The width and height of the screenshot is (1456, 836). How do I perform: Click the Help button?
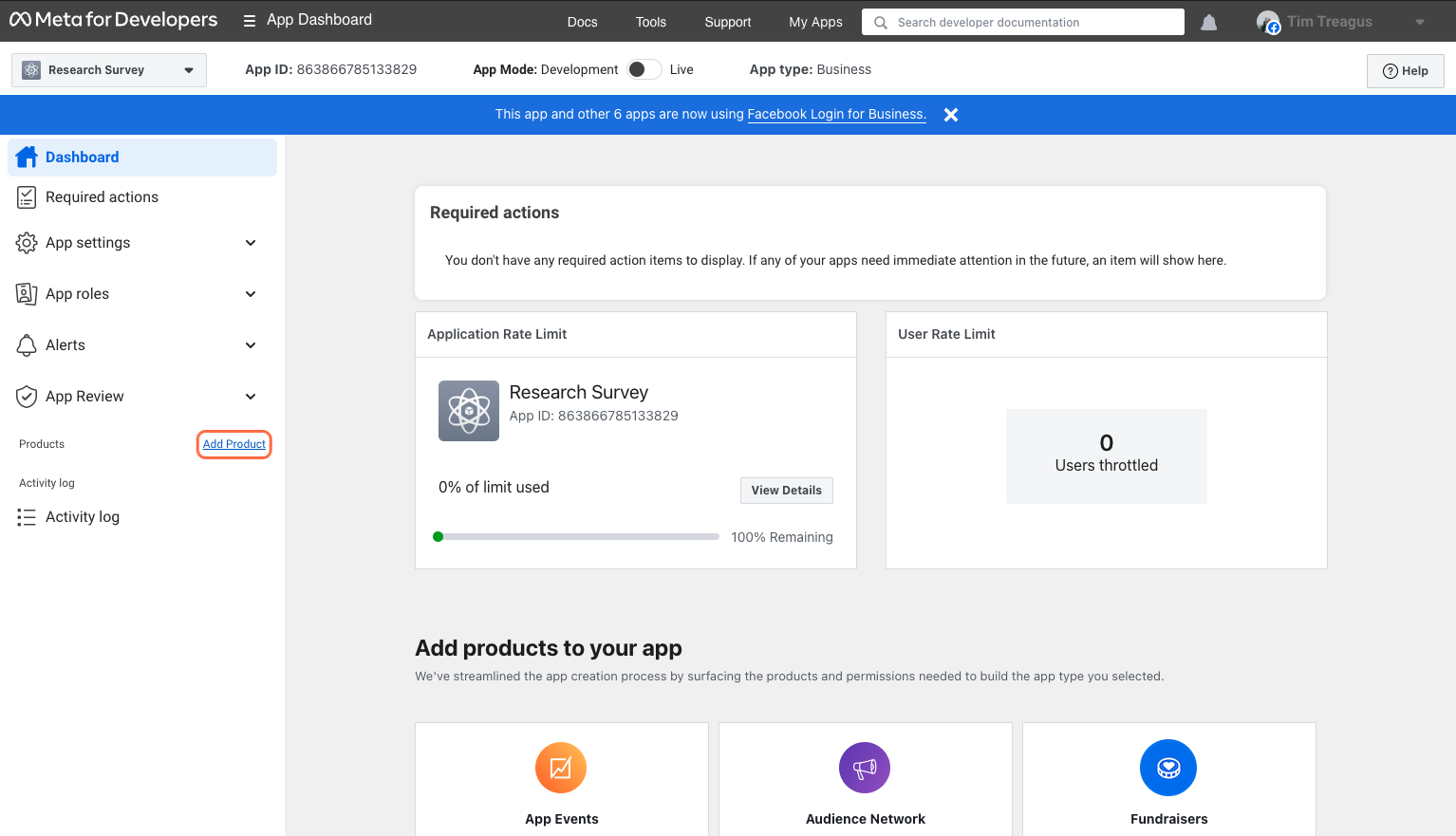[x=1406, y=71]
